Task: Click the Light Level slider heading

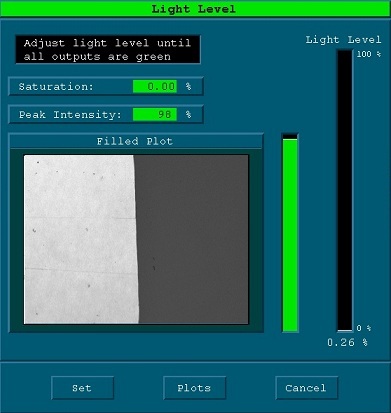Action: (x=343, y=40)
